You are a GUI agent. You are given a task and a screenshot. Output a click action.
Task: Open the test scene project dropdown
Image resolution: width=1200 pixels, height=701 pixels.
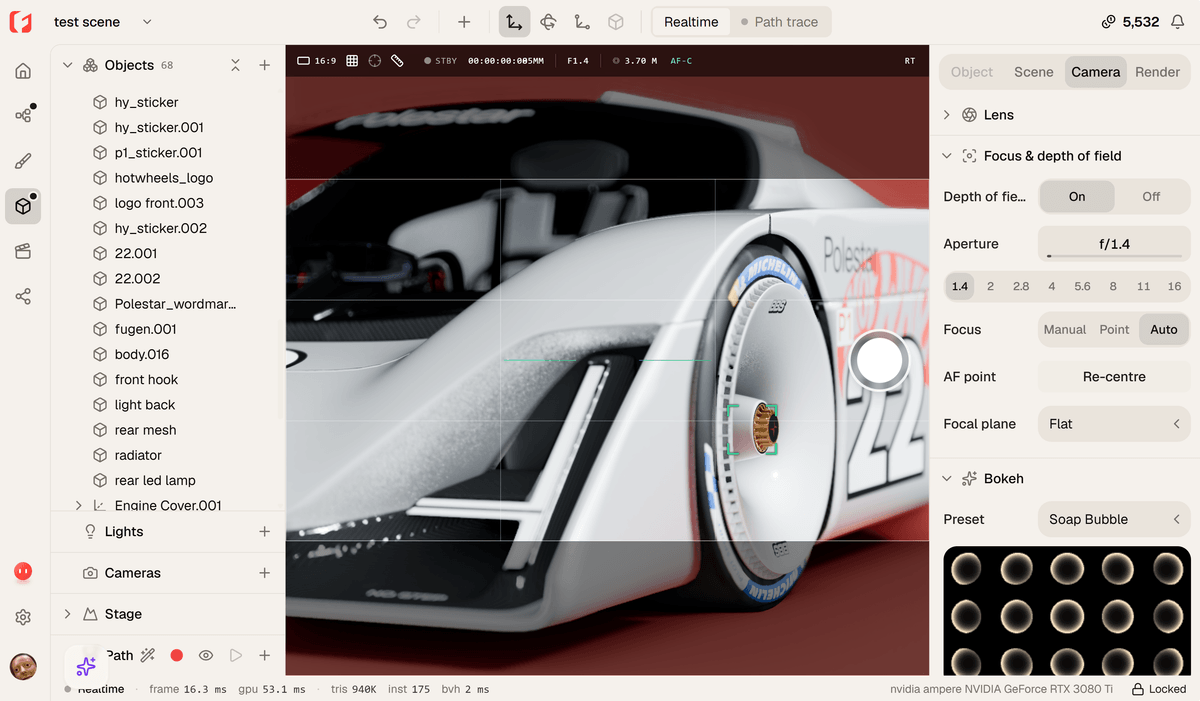click(x=103, y=22)
